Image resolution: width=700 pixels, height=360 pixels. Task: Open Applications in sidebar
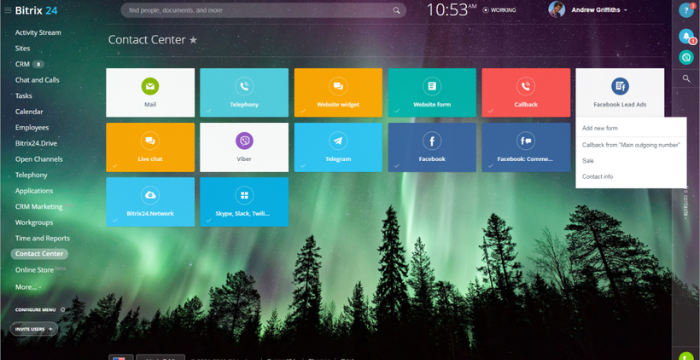click(x=34, y=191)
